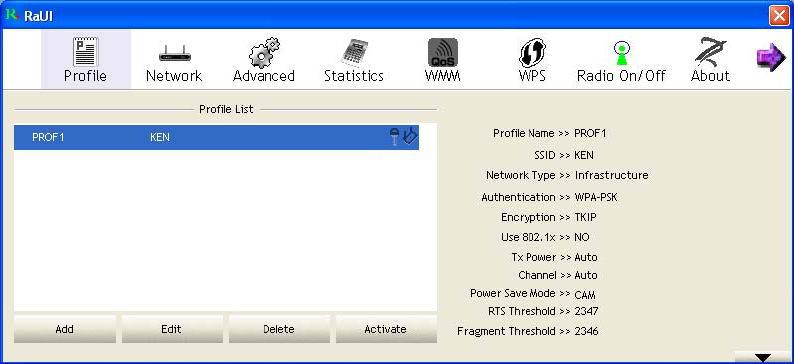The height and width of the screenshot is (364, 794).
Task: Open the About icon
Action: coord(710,53)
